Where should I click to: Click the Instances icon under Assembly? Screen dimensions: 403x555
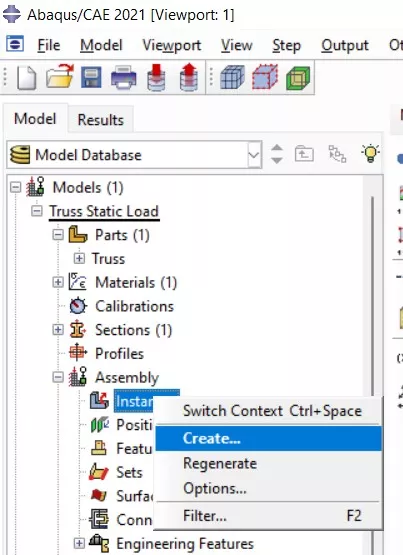(x=99, y=401)
